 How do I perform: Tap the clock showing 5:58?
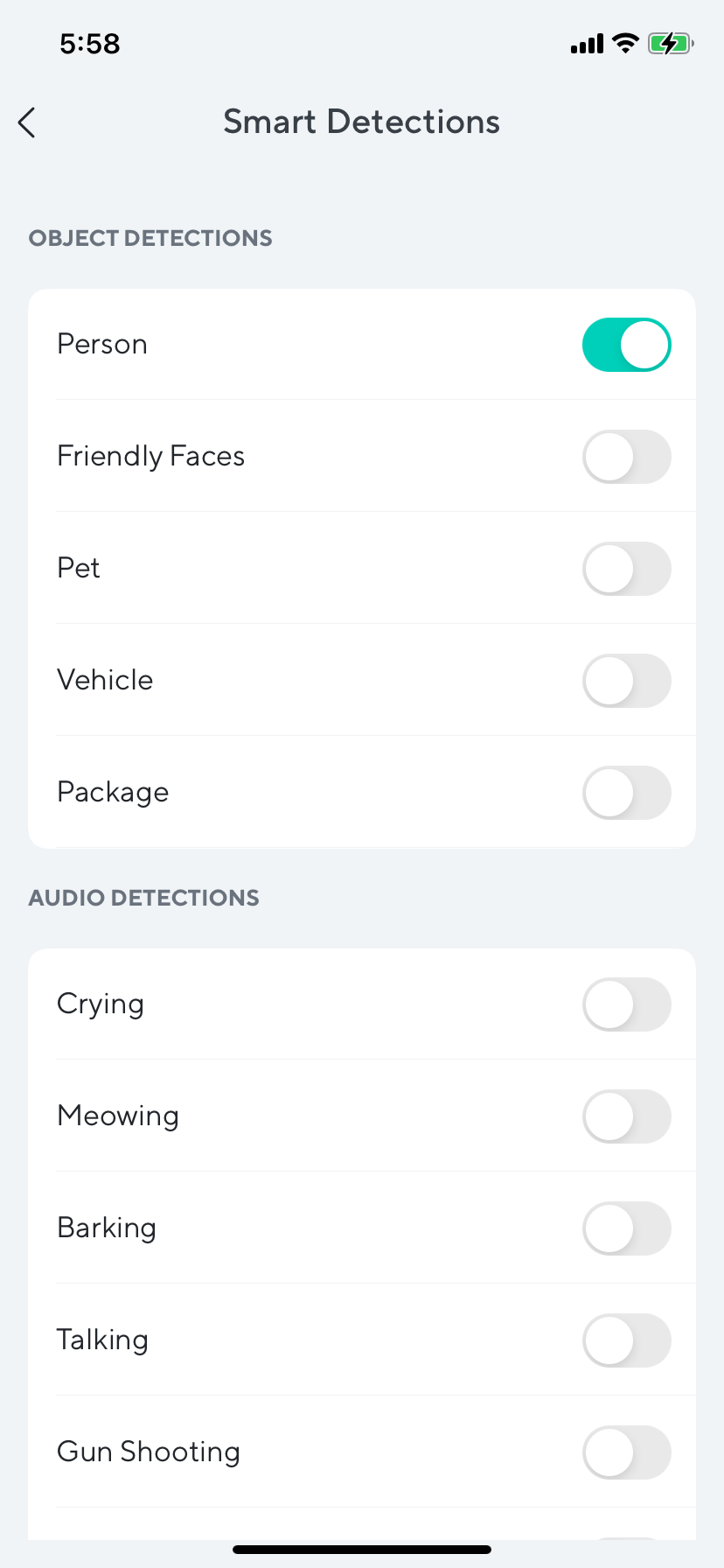click(90, 44)
